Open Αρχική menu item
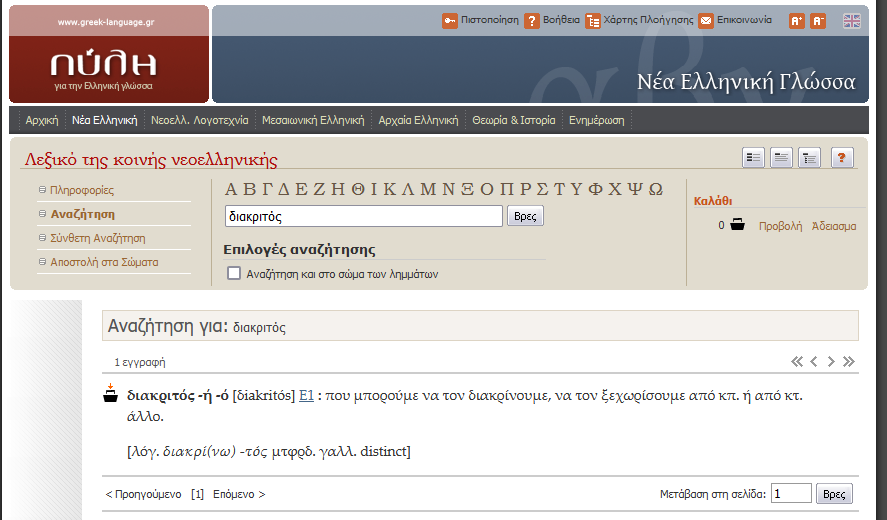Screen dimensions: 887x520 [x=42, y=121]
